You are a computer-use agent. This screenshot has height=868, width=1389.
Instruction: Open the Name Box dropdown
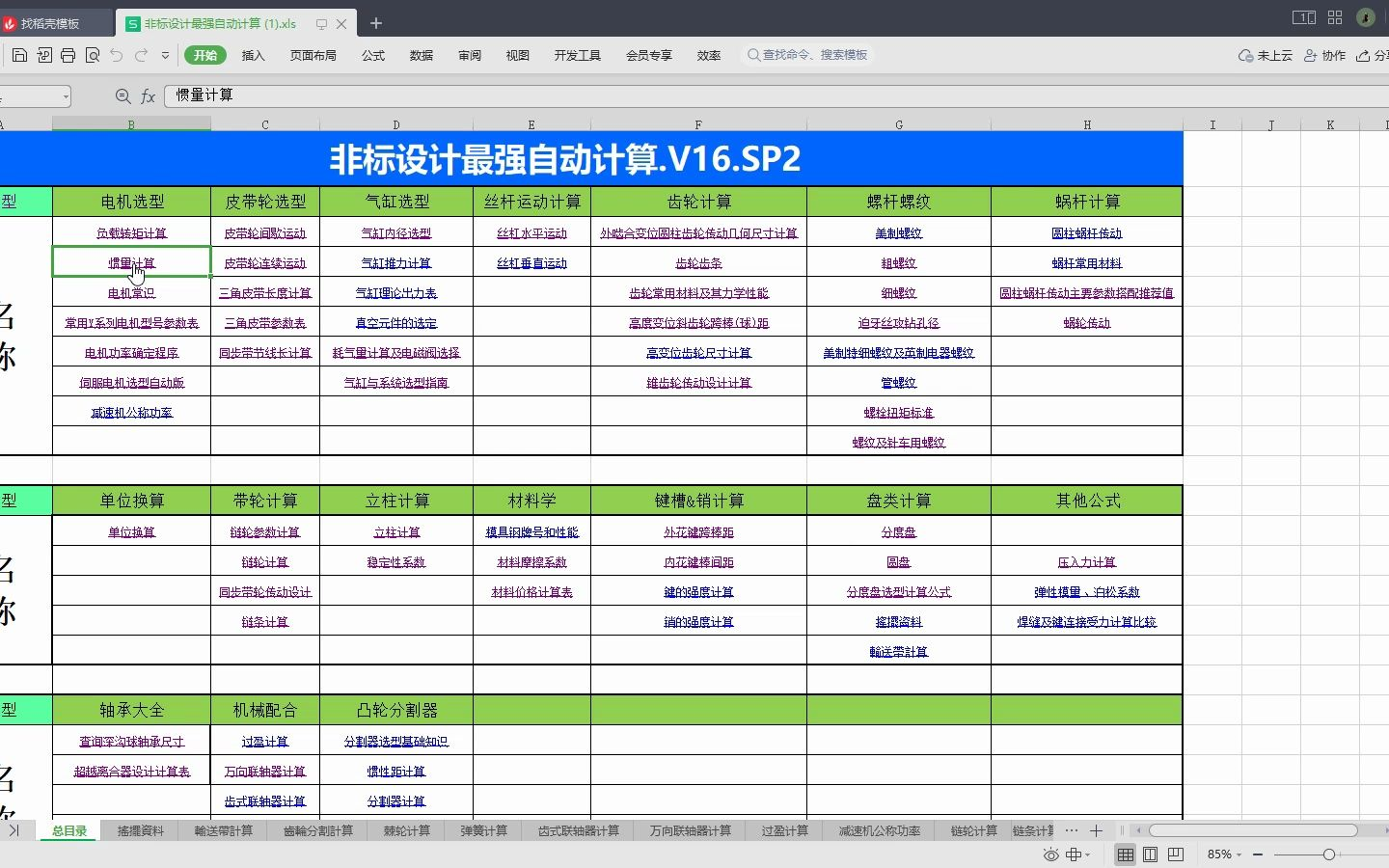tap(64, 96)
